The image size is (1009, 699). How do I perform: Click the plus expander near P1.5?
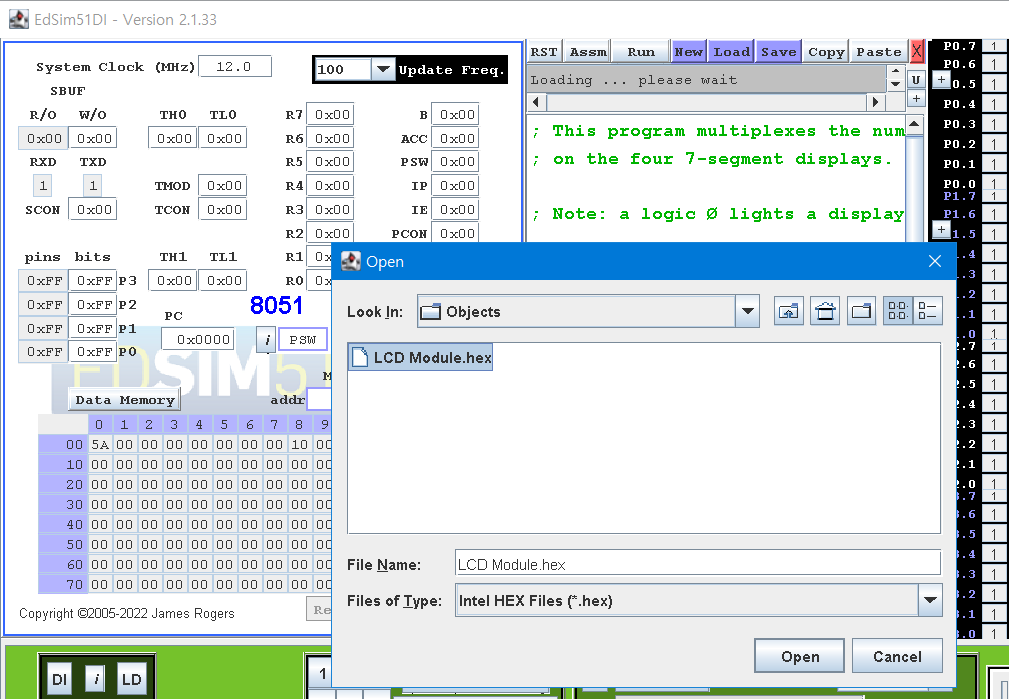pyautogui.click(x=941, y=230)
